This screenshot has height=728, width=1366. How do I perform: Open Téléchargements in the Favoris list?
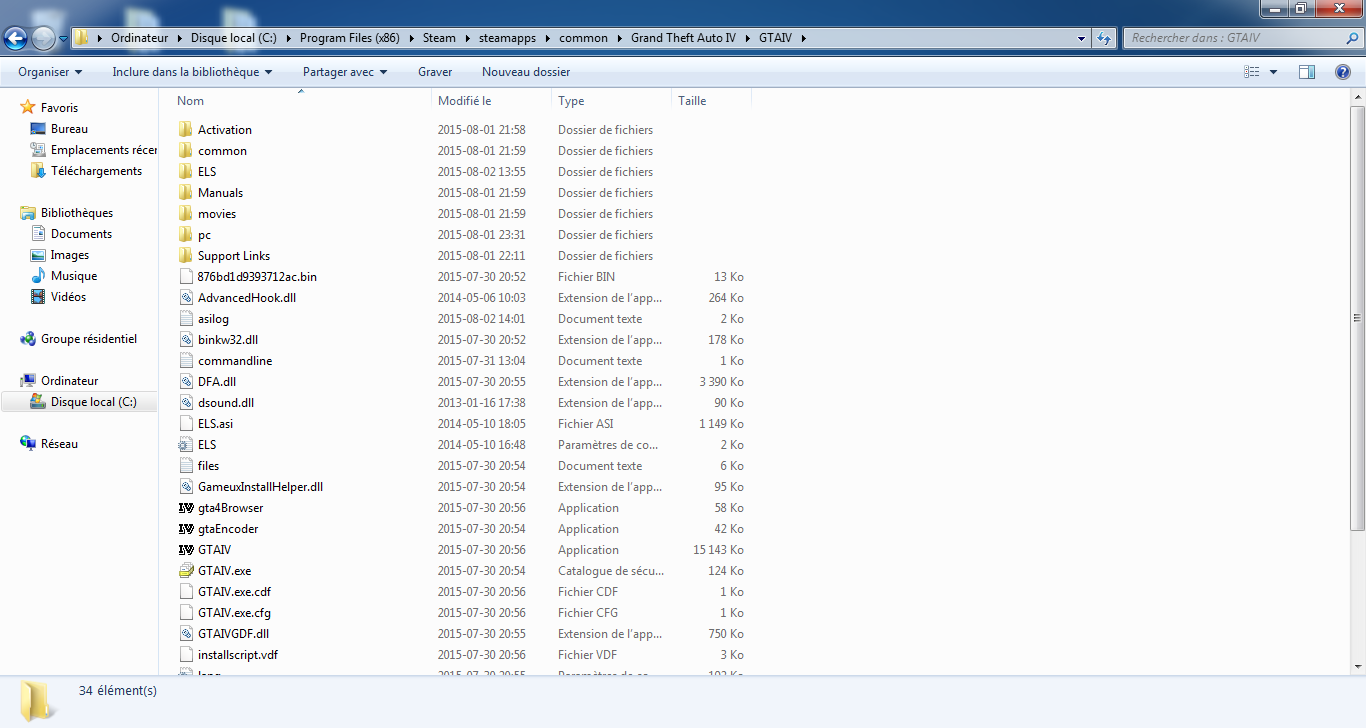[x=96, y=171]
